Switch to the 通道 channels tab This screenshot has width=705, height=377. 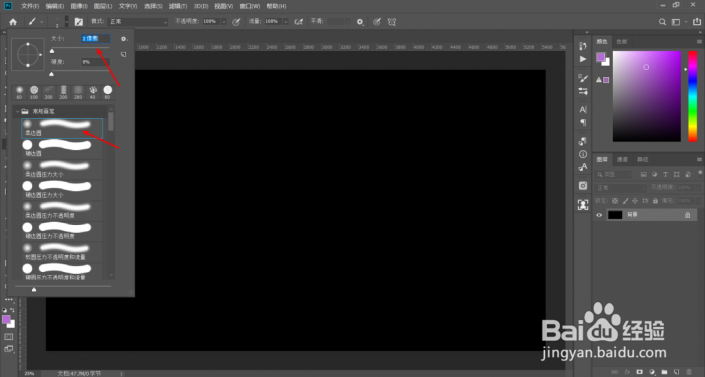pos(622,159)
